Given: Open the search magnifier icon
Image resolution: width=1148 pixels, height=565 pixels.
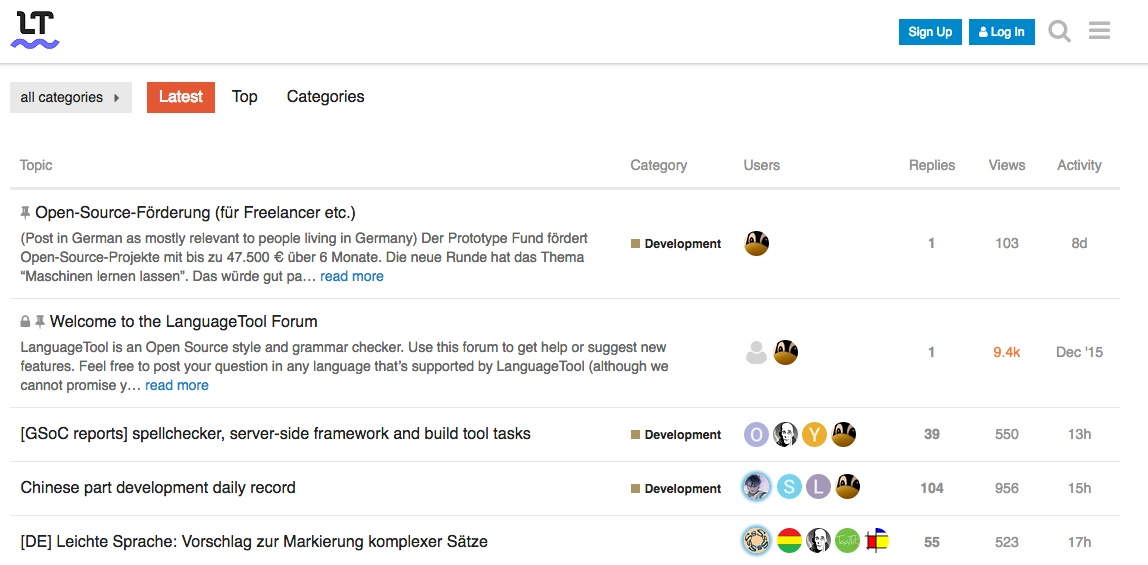Looking at the screenshot, I should [x=1059, y=31].
